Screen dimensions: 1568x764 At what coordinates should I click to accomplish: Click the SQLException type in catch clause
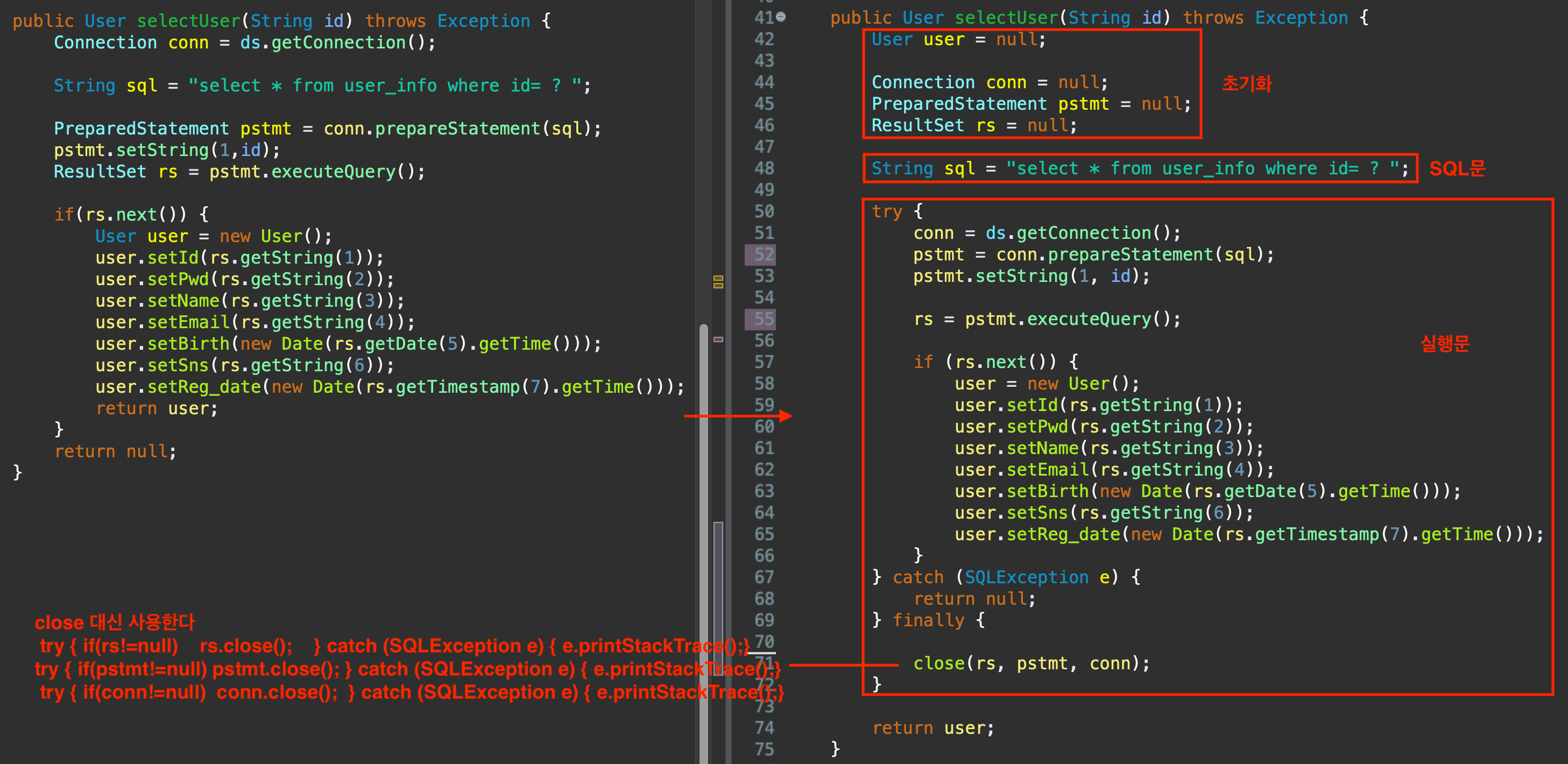point(1026,577)
